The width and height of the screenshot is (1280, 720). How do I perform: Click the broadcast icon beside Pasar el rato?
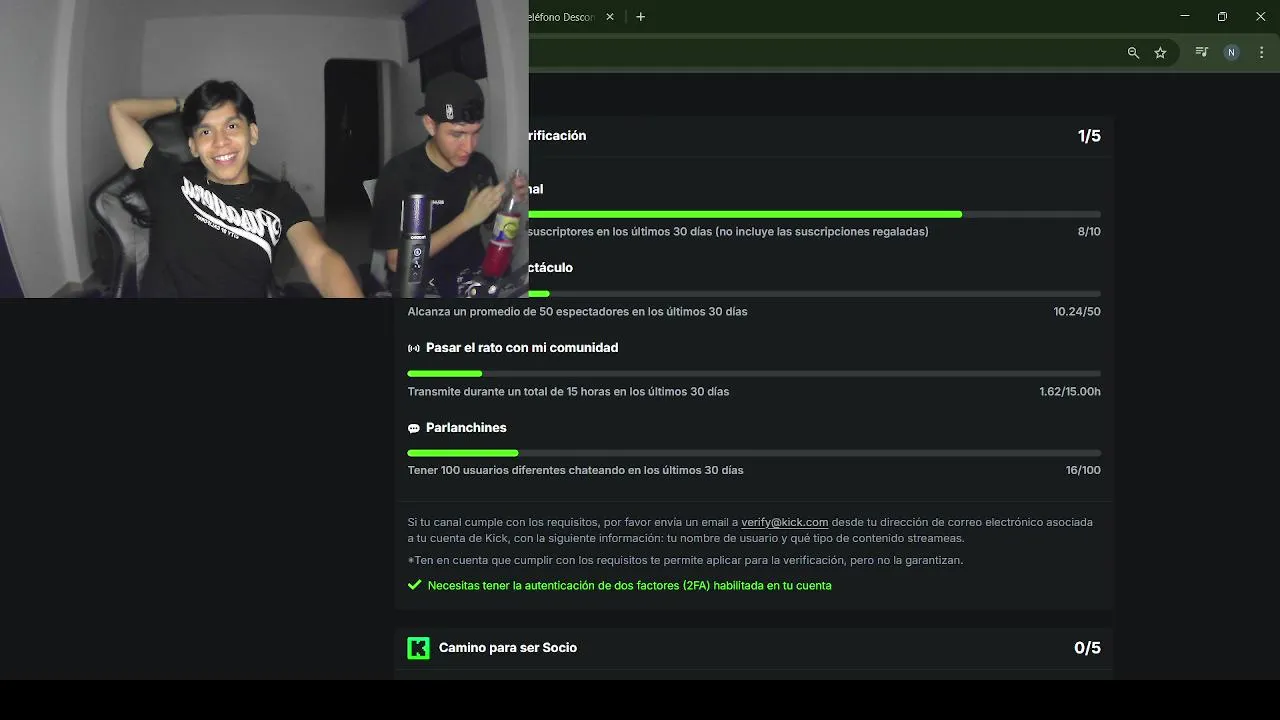pos(414,348)
